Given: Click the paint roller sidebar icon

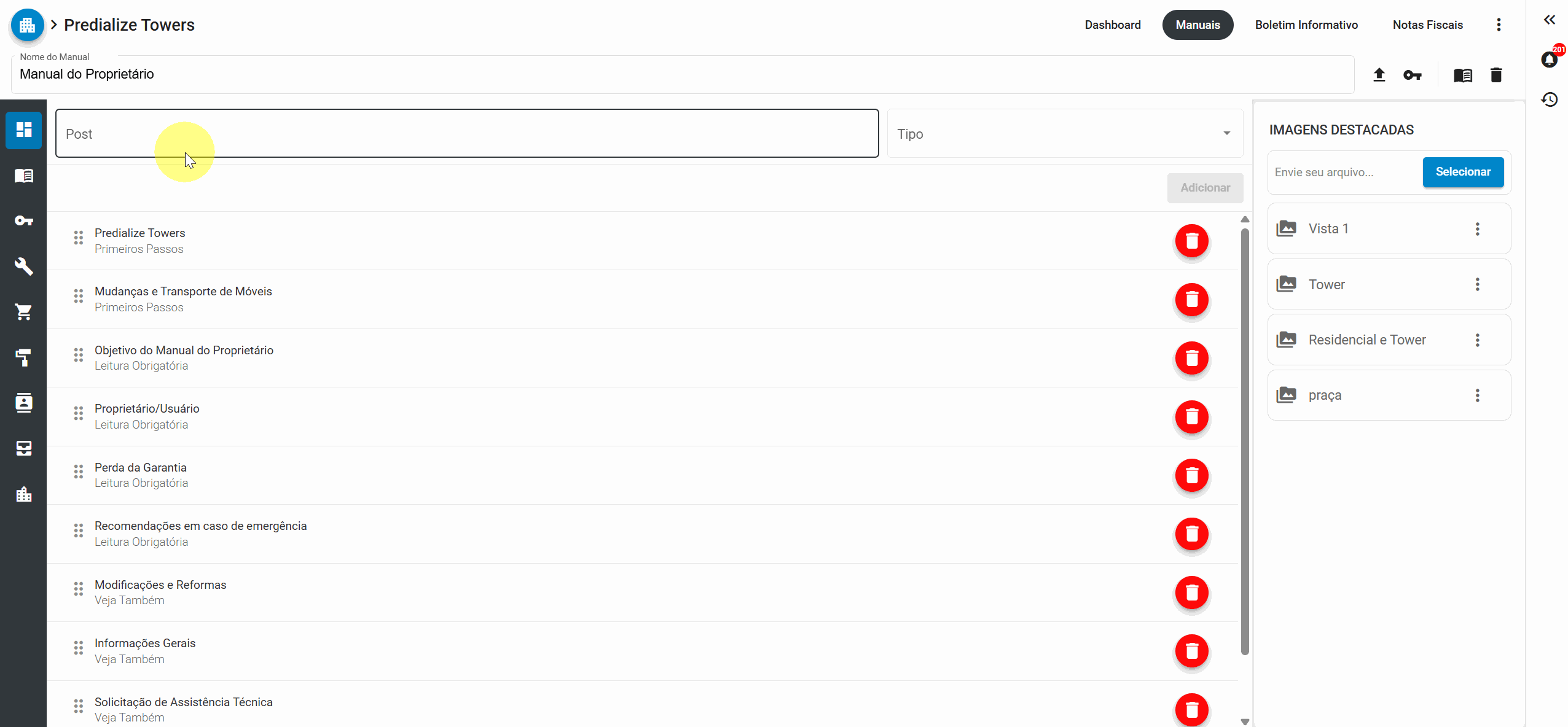Looking at the screenshot, I should 24,357.
